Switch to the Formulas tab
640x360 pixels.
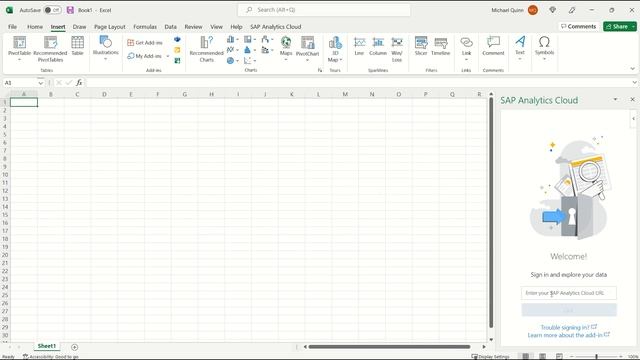145,27
